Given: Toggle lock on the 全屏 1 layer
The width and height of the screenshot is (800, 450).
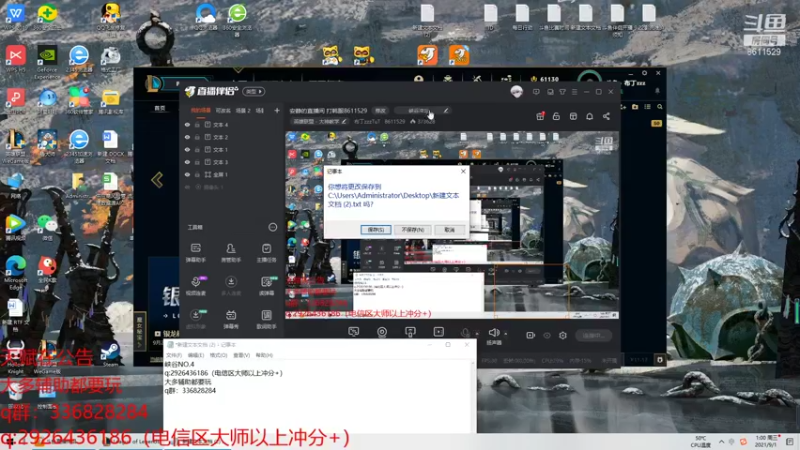Looking at the screenshot, I should pos(197,174).
